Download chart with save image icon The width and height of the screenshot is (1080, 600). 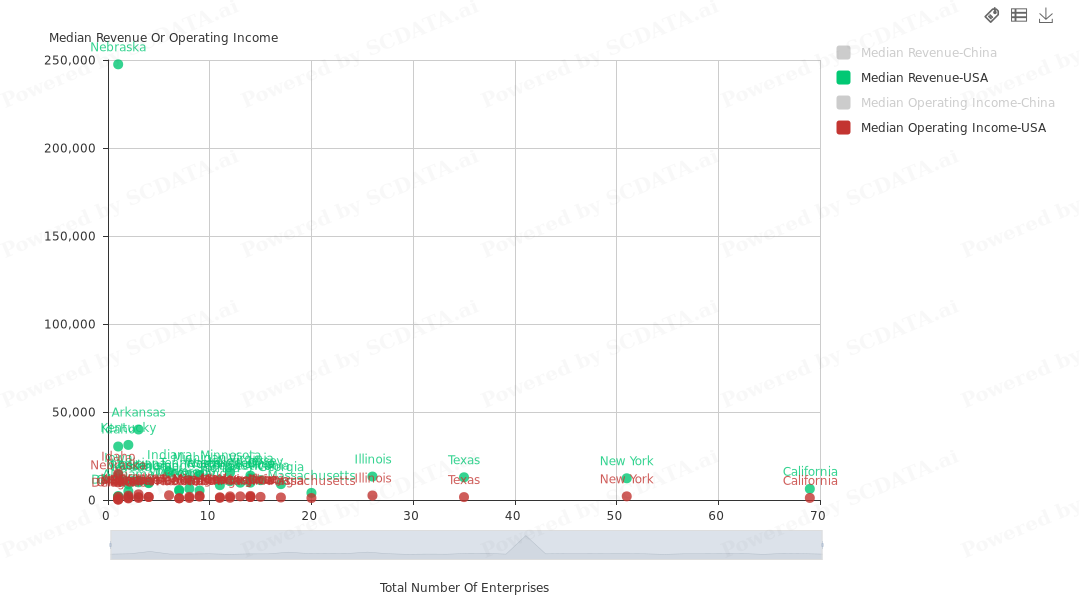[1046, 15]
